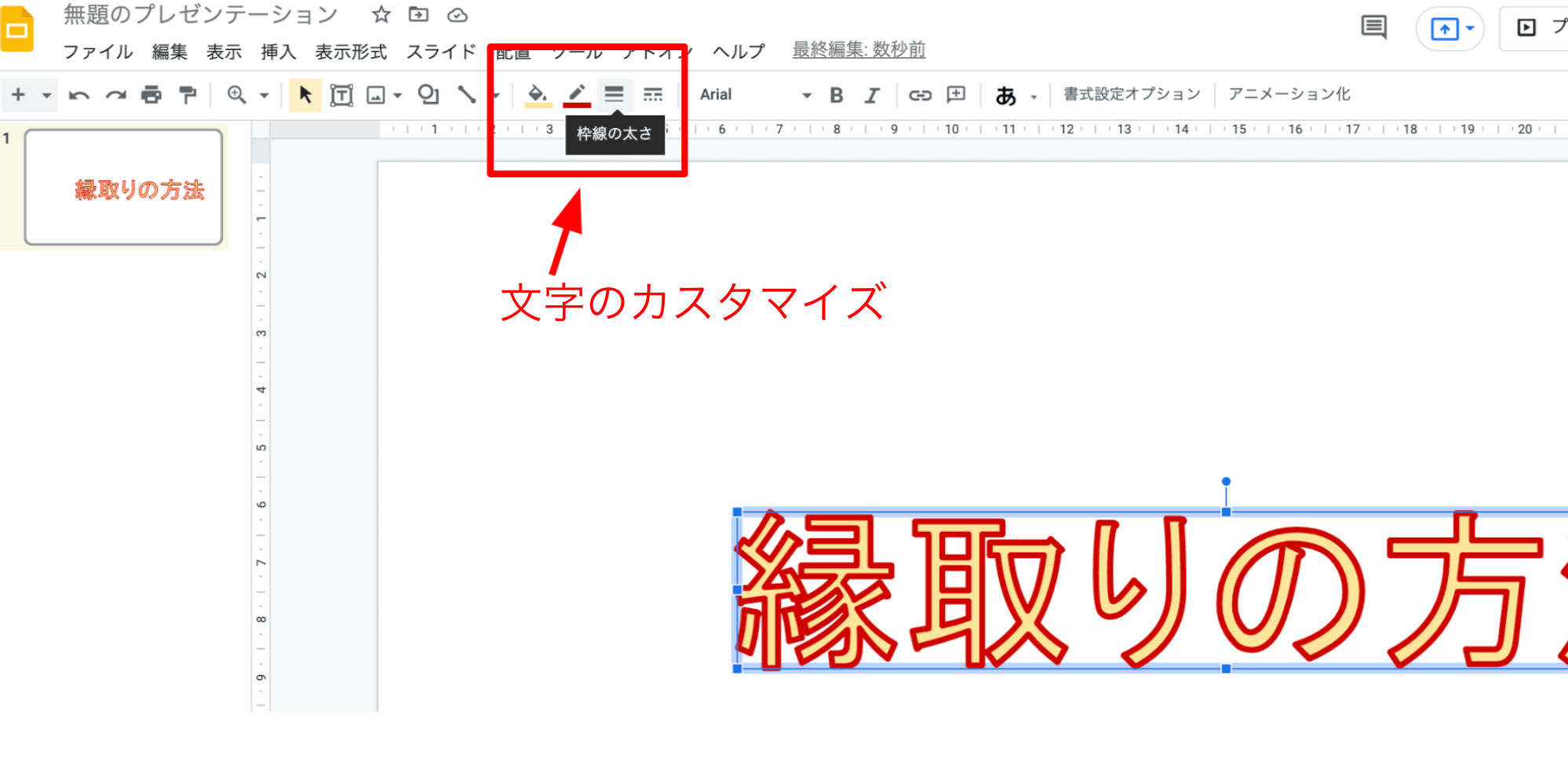Click the fill color bucket icon
The width and height of the screenshot is (1568, 769).
[x=537, y=94]
